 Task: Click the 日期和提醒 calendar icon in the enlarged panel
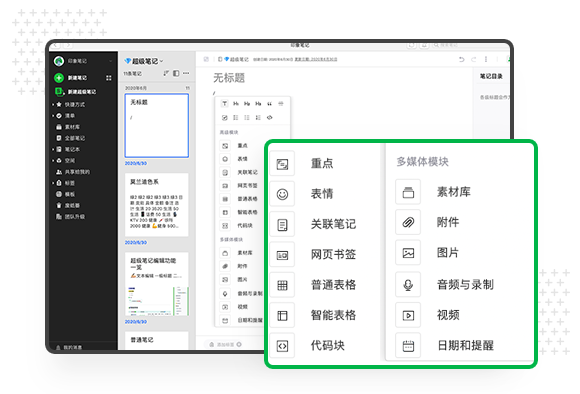coord(408,346)
